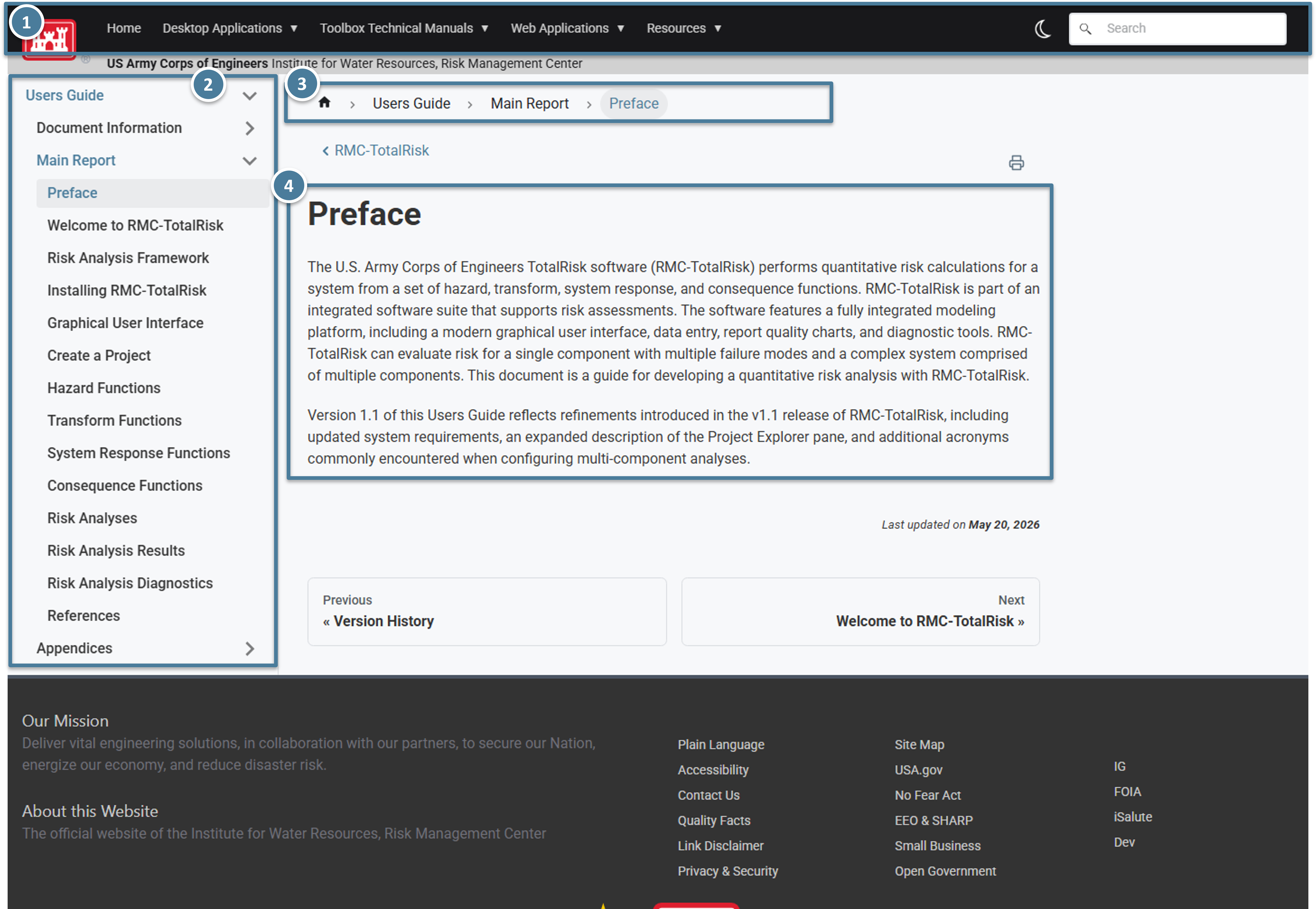1316x909 pixels.
Task: Print page using printer icon
Action: pyautogui.click(x=1016, y=163)
